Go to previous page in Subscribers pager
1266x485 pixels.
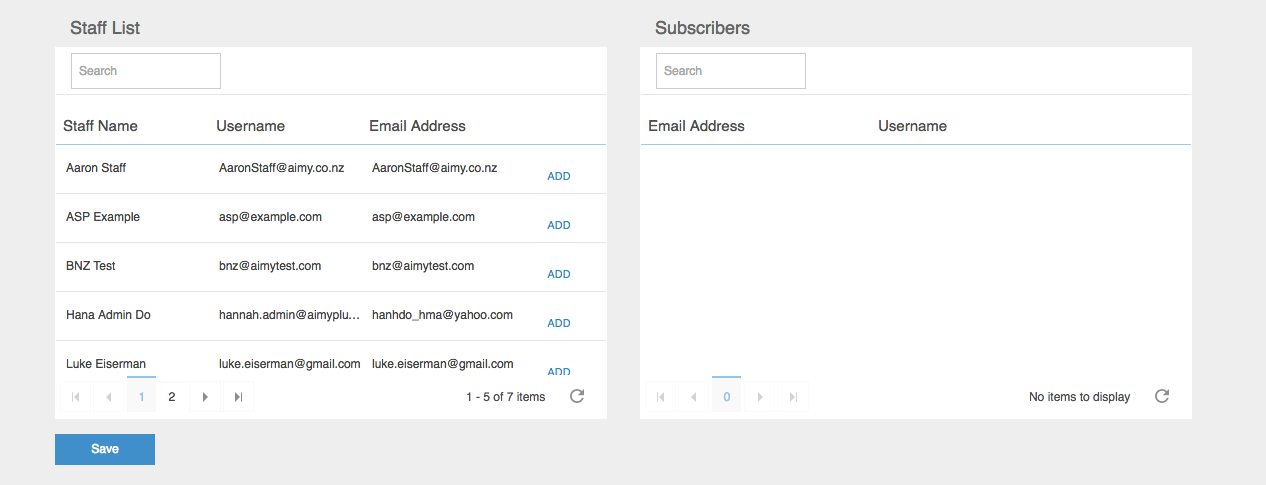(694, 397)
